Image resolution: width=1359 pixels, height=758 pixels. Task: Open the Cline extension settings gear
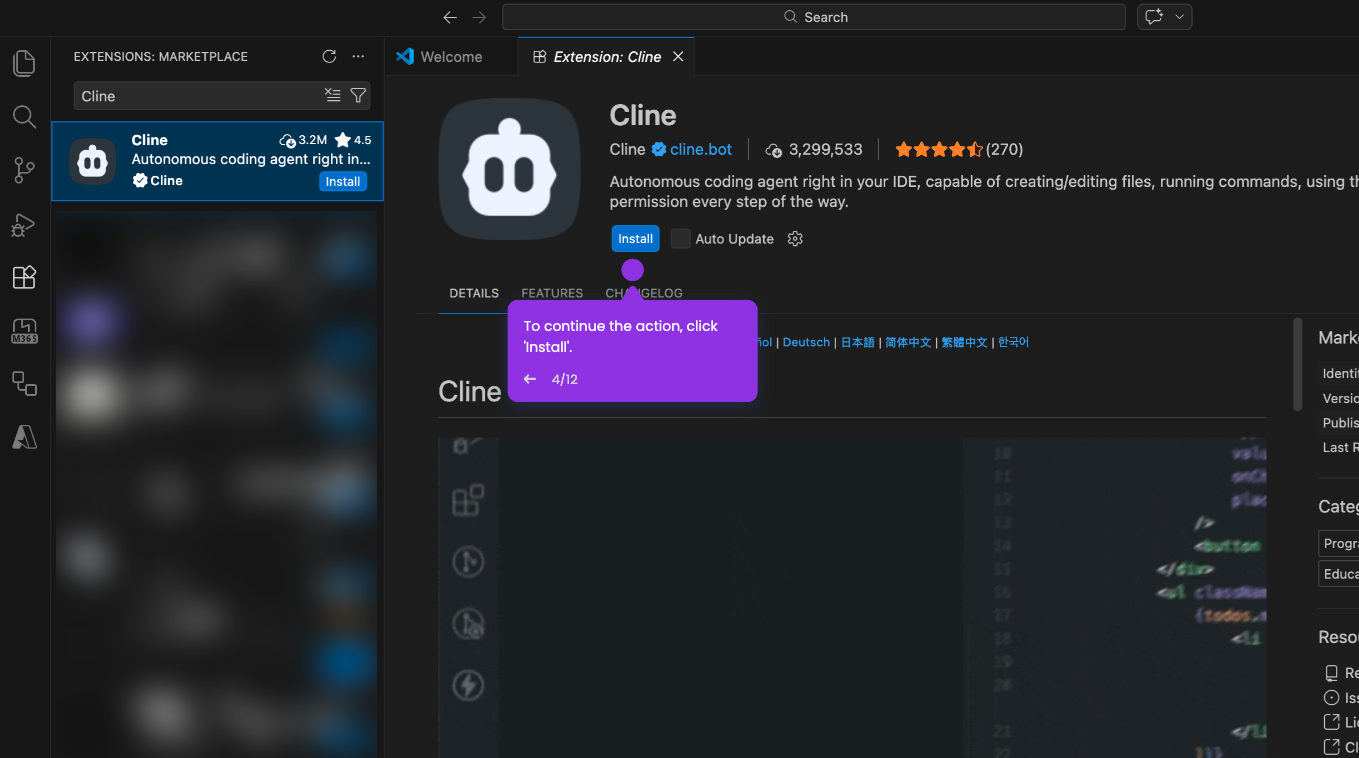tap(795, 239)
